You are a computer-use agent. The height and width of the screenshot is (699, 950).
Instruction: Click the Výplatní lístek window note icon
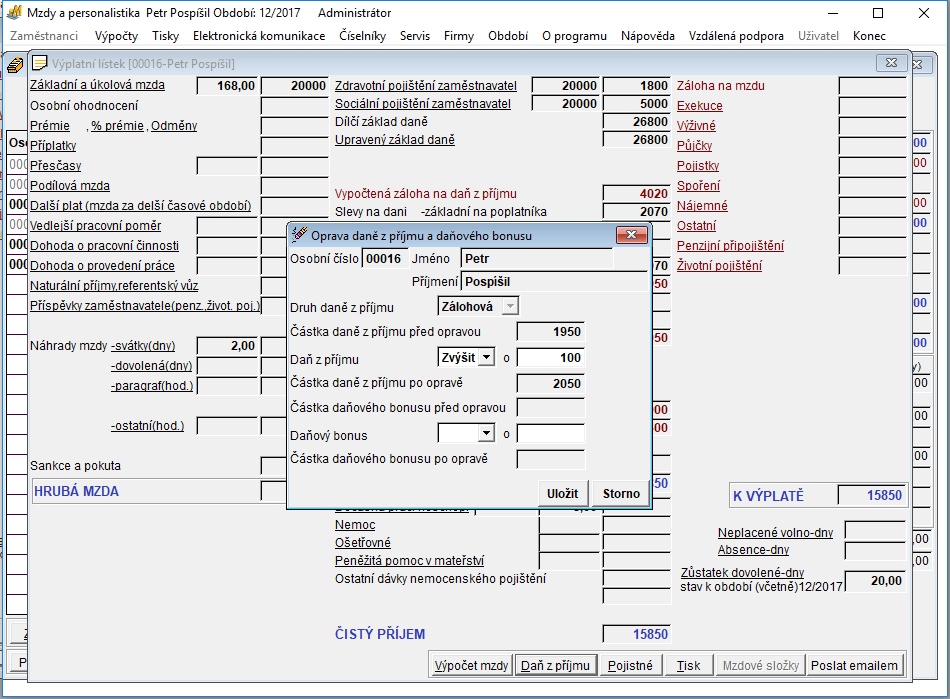[x=39, y=63]
